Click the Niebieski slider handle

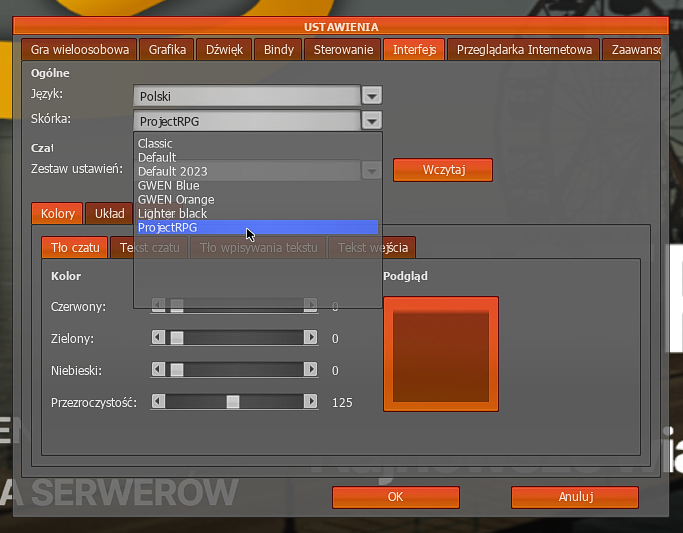[176, 370]
